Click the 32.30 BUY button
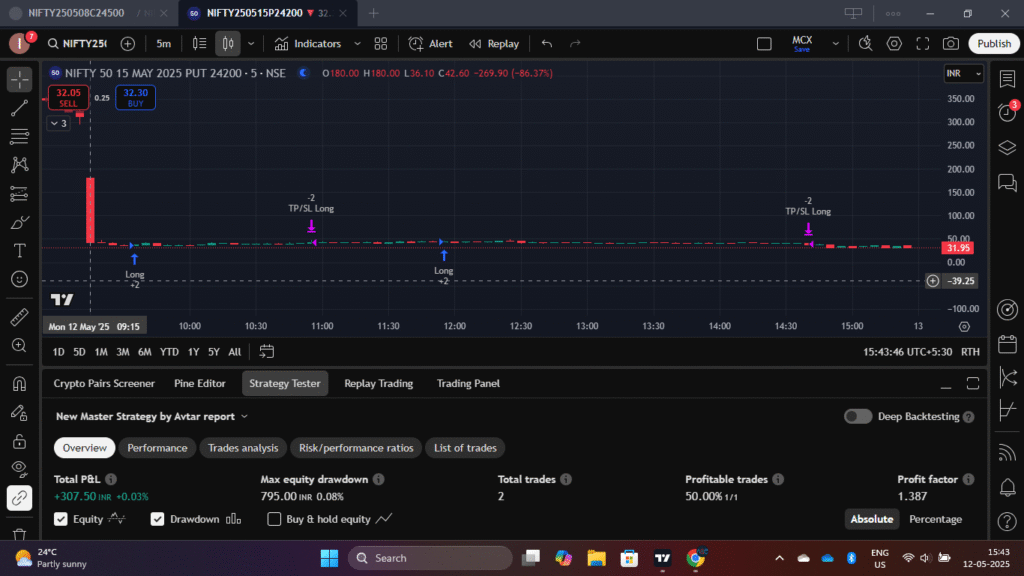This screenshot has width=1024, height=576. 135,97
